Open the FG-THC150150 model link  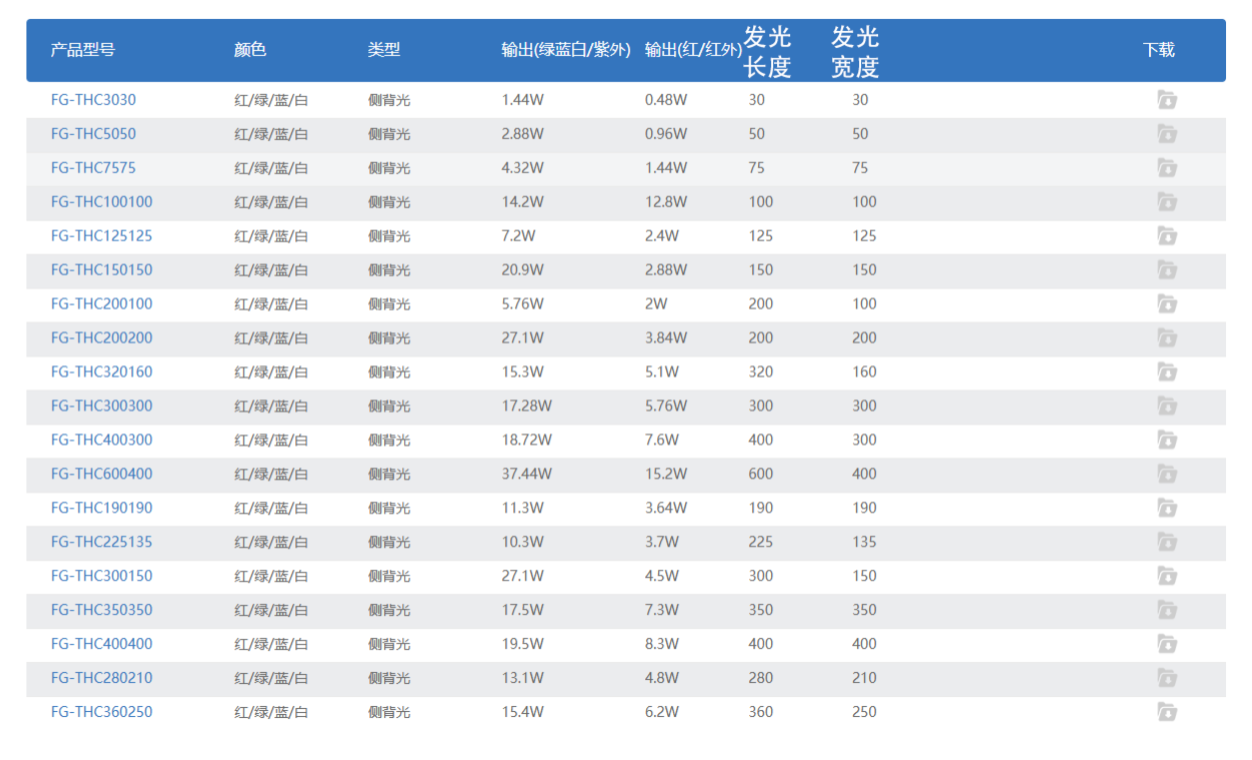click(x=102, y=270)
